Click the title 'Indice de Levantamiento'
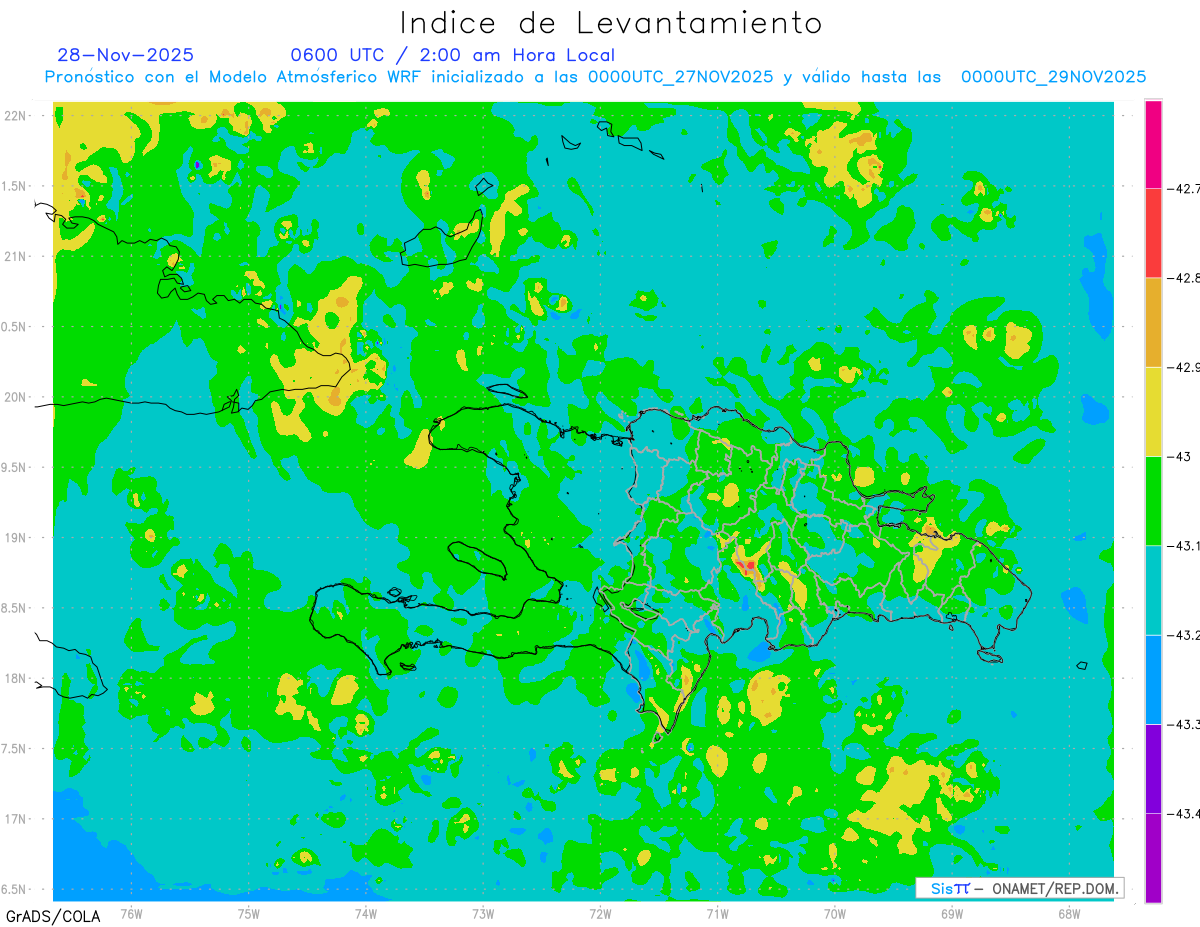The width and height of the screenshot is (1200, 927). 611,22
